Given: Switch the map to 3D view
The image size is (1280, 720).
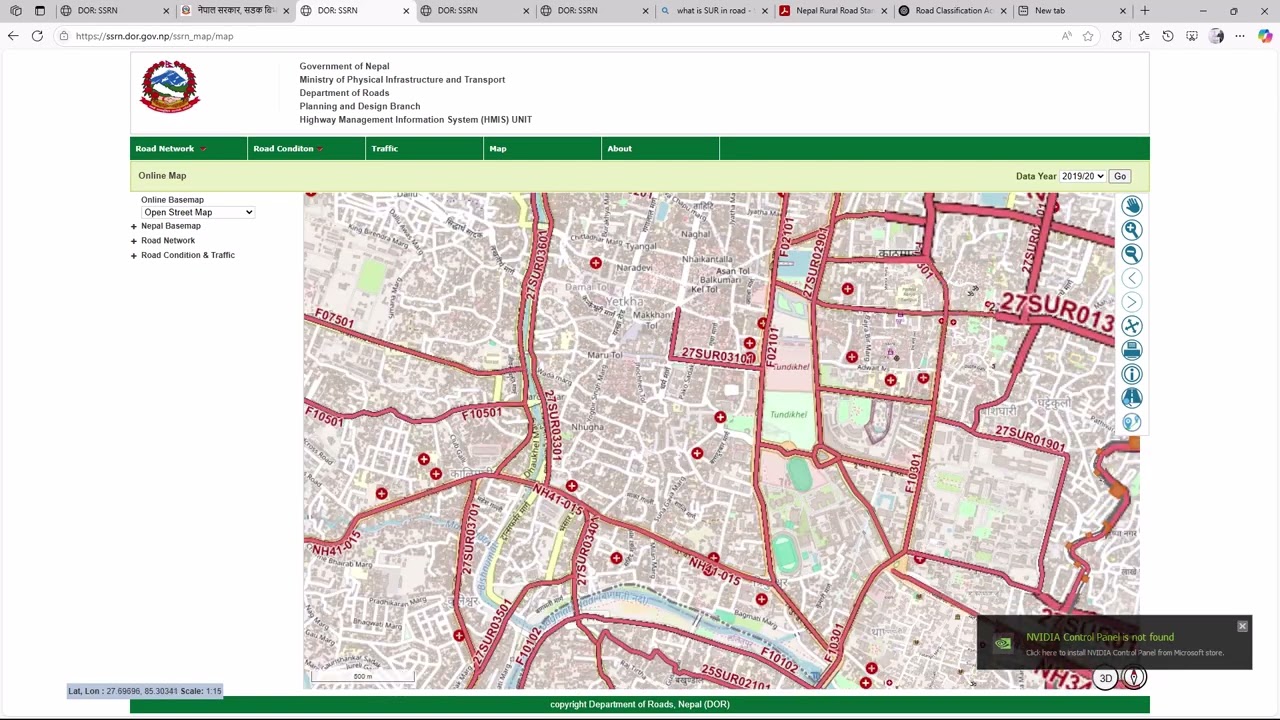Looking at the screenshot, I should point(1106,678).
